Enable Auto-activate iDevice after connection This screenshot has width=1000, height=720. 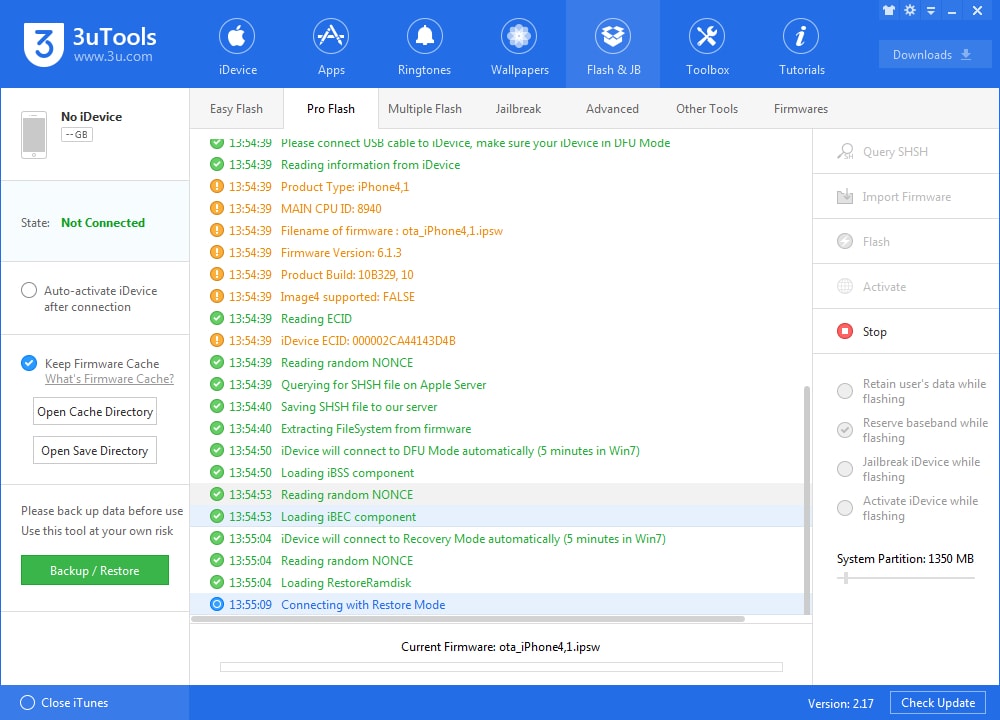(29, 290)
